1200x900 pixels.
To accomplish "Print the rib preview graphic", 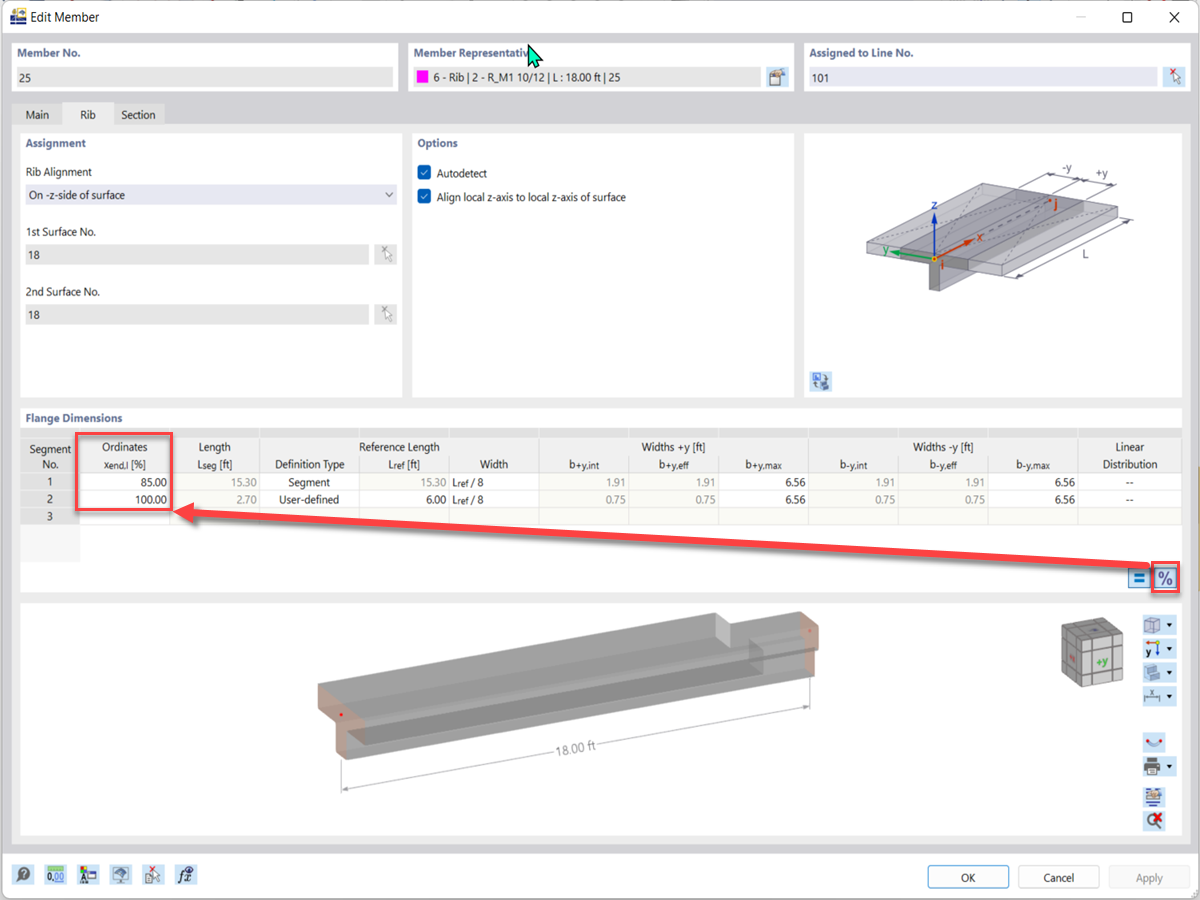I will [1152, 766].
